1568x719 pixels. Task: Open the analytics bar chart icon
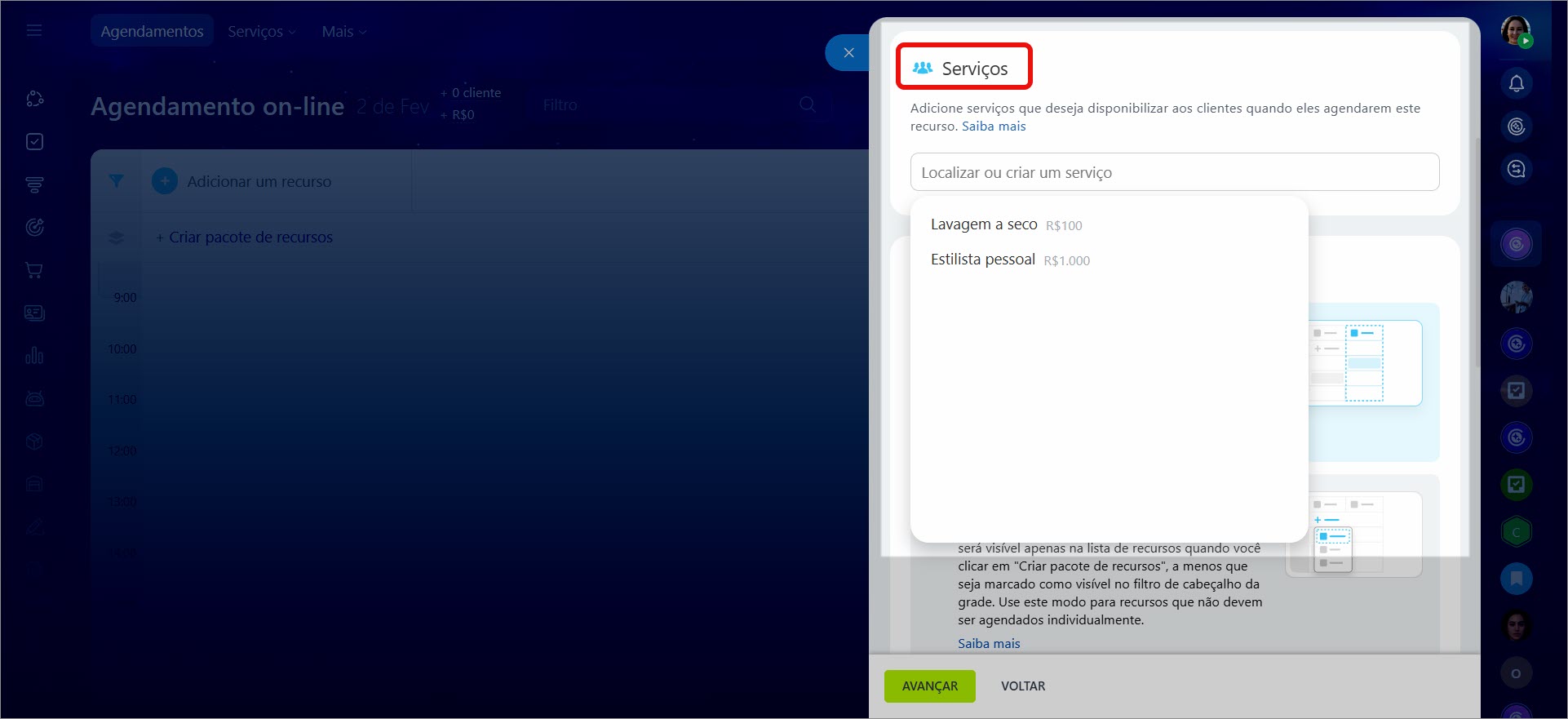click(34, 356)
